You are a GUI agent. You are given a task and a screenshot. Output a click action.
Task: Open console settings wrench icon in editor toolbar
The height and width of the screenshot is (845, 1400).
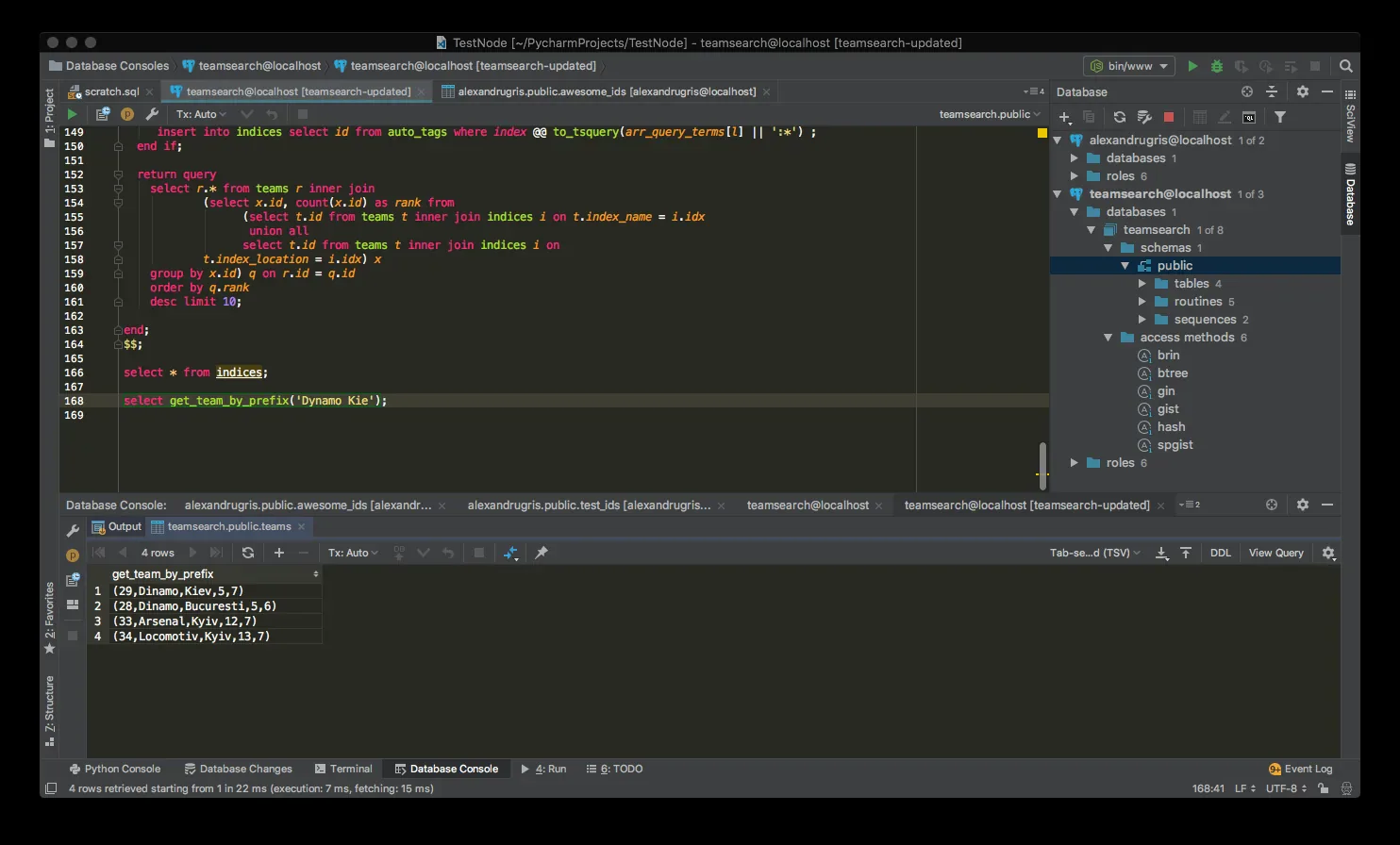pyautogui.click(x=152, y=114)
